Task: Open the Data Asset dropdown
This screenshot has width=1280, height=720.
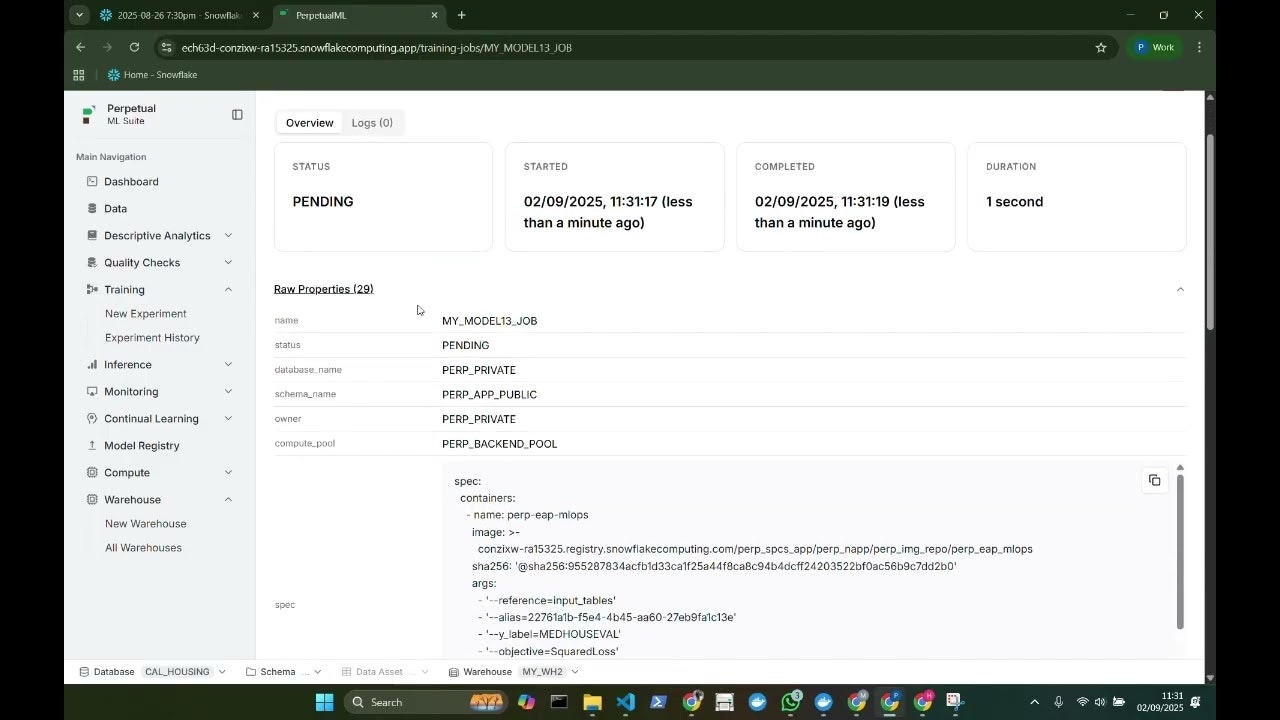Action: click(x=385, y=672)
